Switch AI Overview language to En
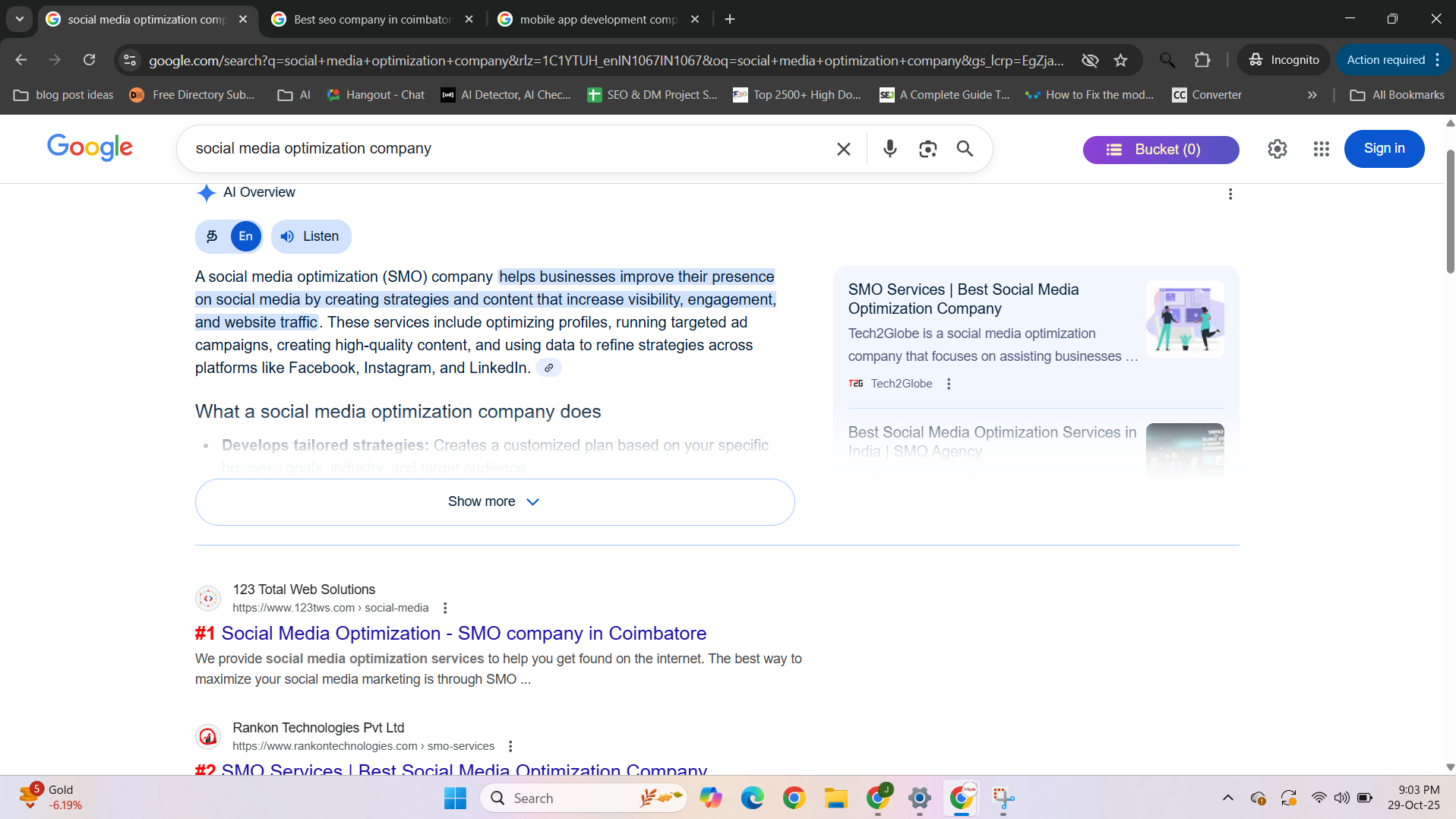This screenshot has height=819, width=1456. point(245,236)
